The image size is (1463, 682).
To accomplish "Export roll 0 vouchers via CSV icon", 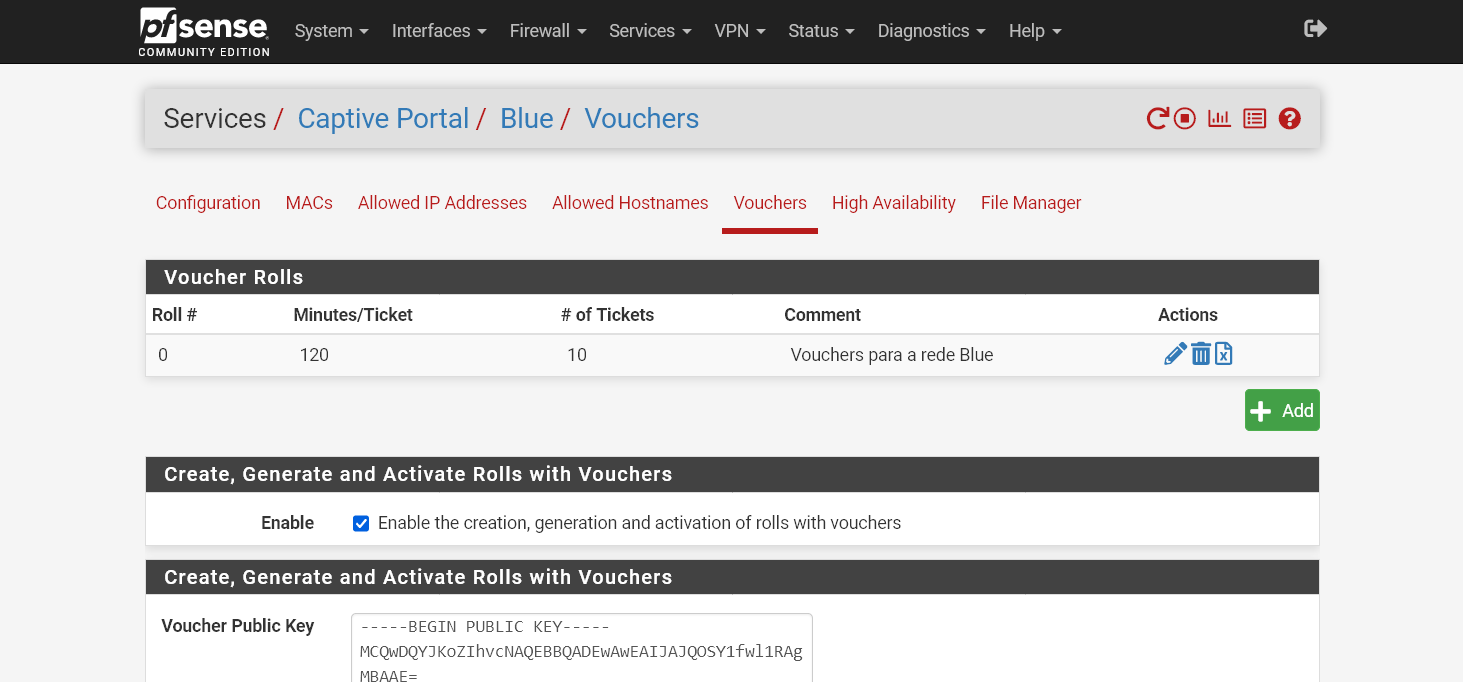I will [1223, 353].
